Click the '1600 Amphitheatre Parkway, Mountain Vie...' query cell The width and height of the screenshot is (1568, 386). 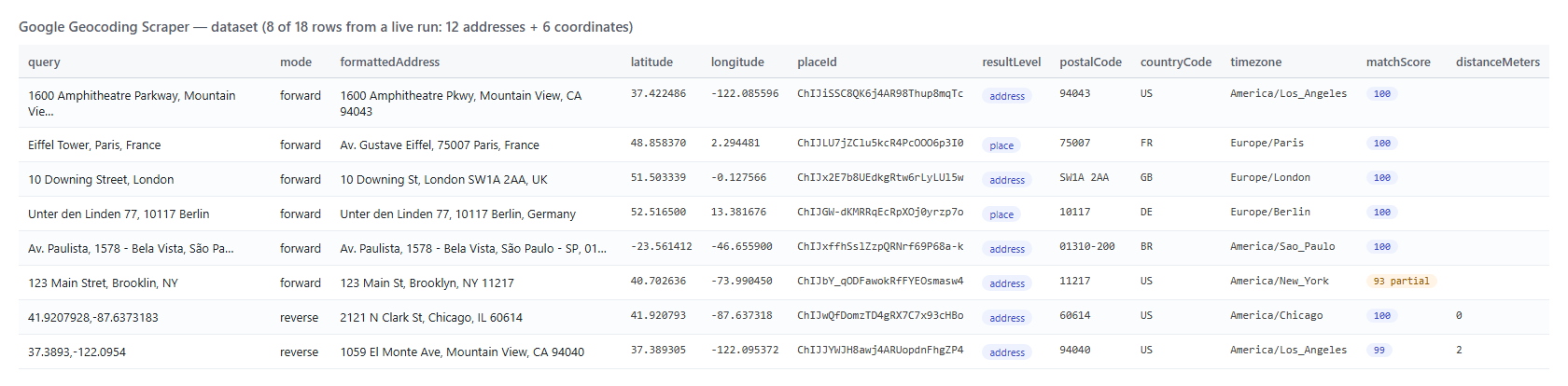(x=132, y=103)
